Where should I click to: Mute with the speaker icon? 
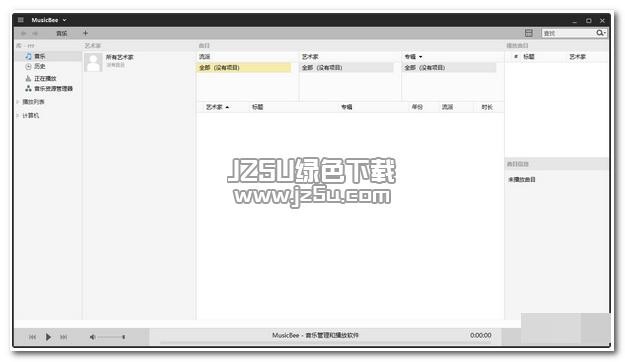pos(92,337)
